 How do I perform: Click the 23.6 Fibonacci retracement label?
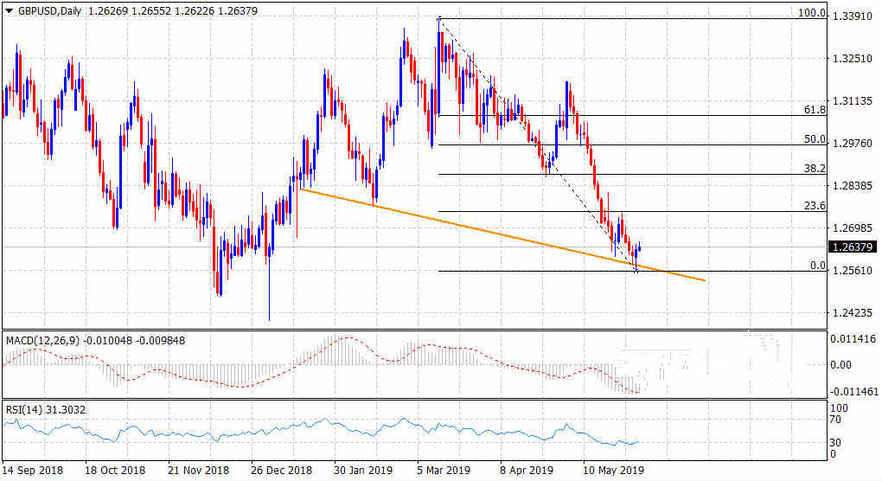(814, 206)
